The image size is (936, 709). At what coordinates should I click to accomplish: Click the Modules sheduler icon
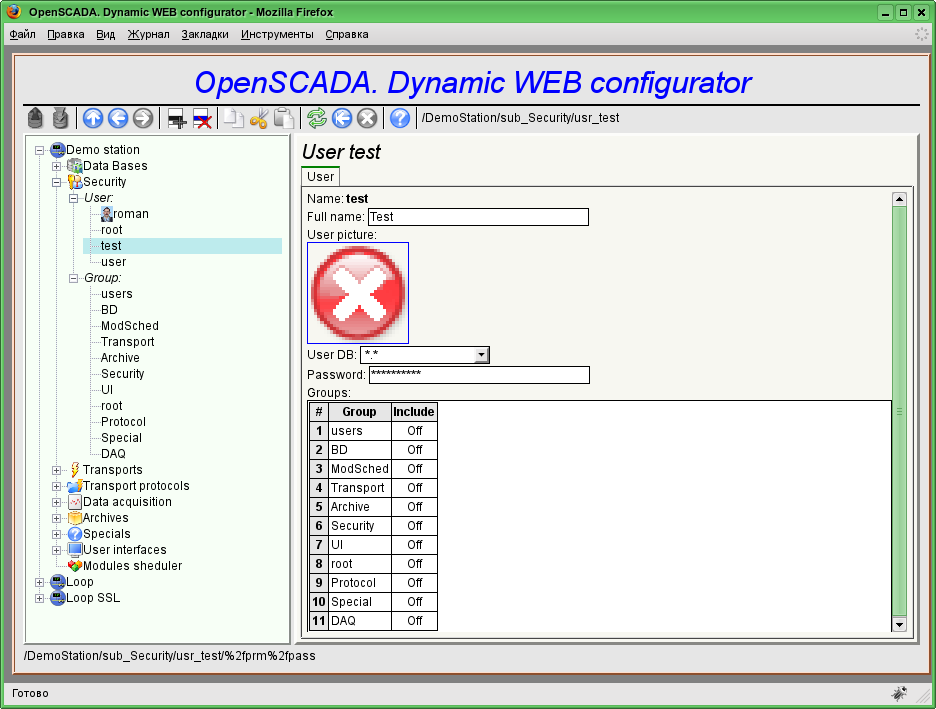pos(75,566)
